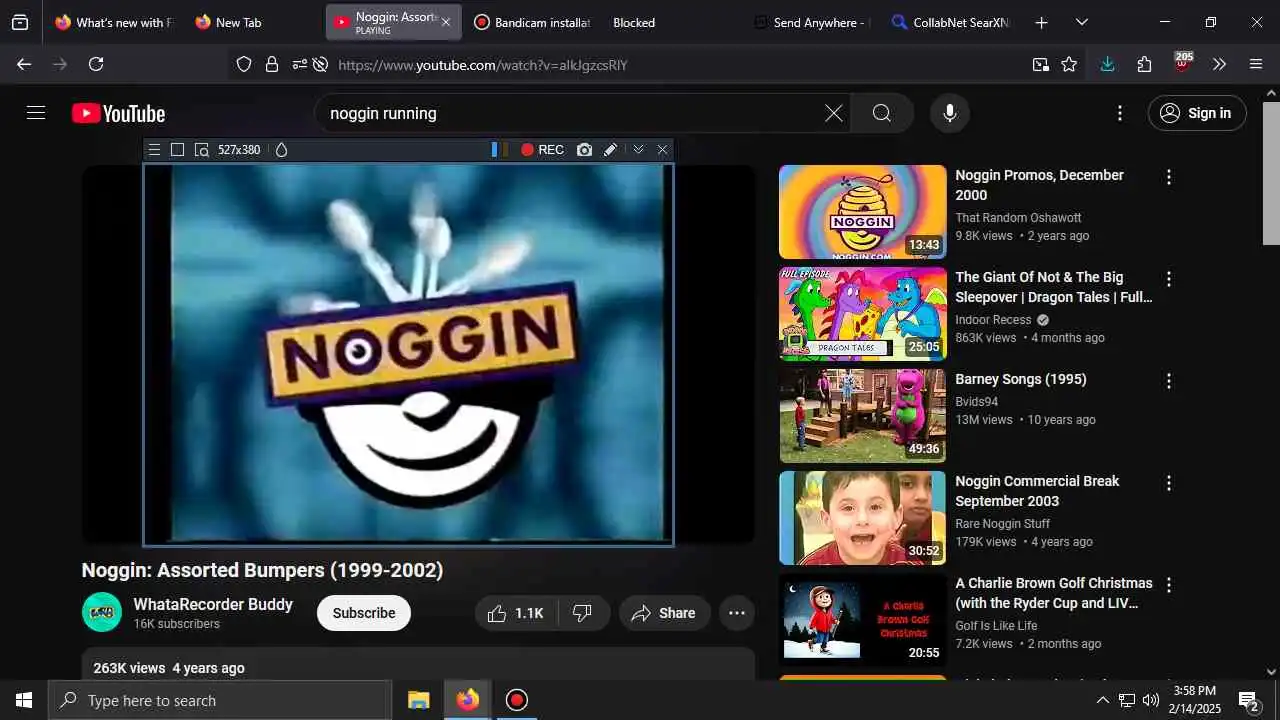This screenshot has width=1280, height=720.
Task: Play the Noggin Promos December 2000 thumbnail
Action: coord(862,212)
